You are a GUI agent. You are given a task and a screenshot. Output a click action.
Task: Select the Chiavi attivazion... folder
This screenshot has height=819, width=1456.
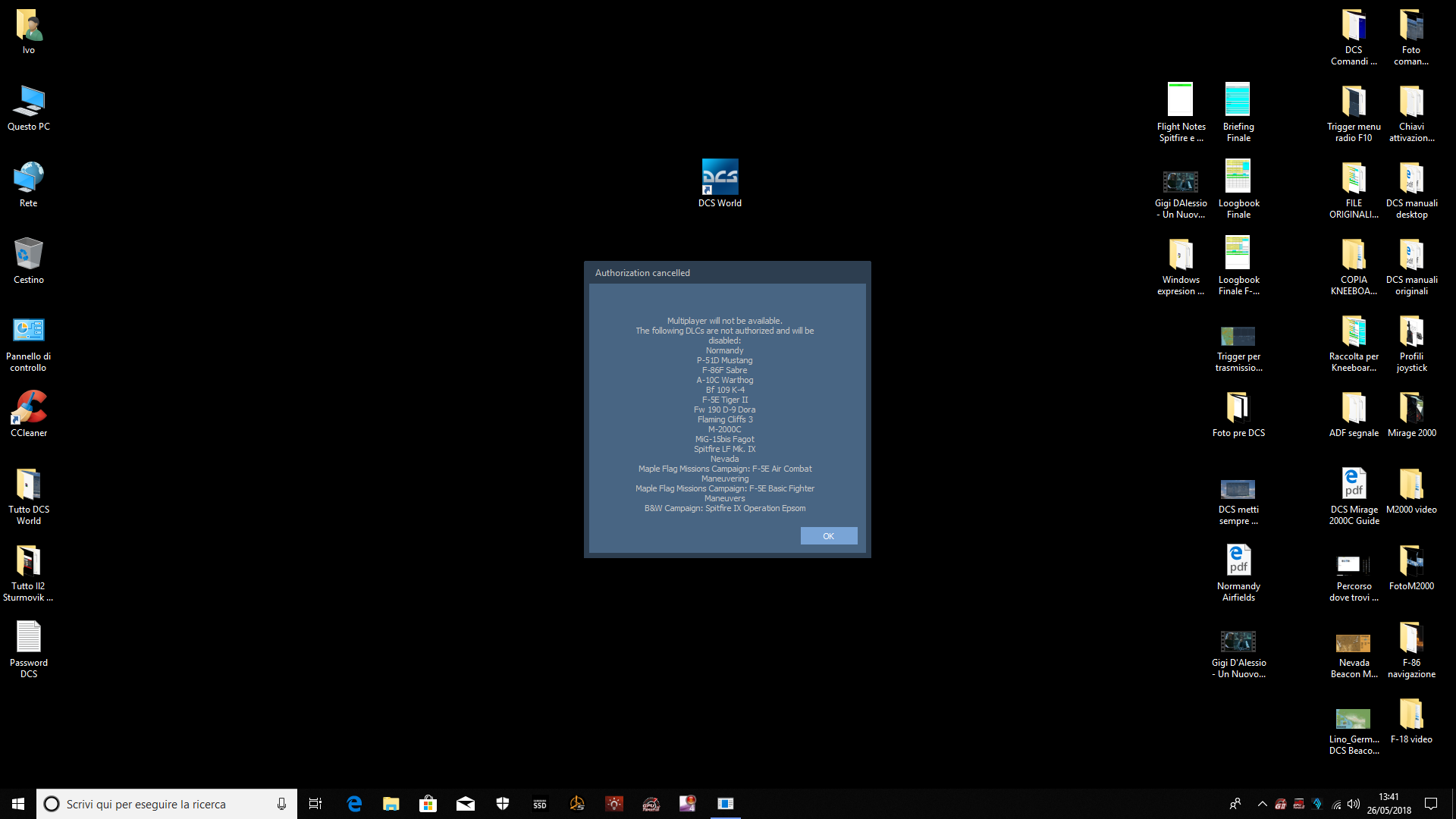click(x=1411, y=114)
